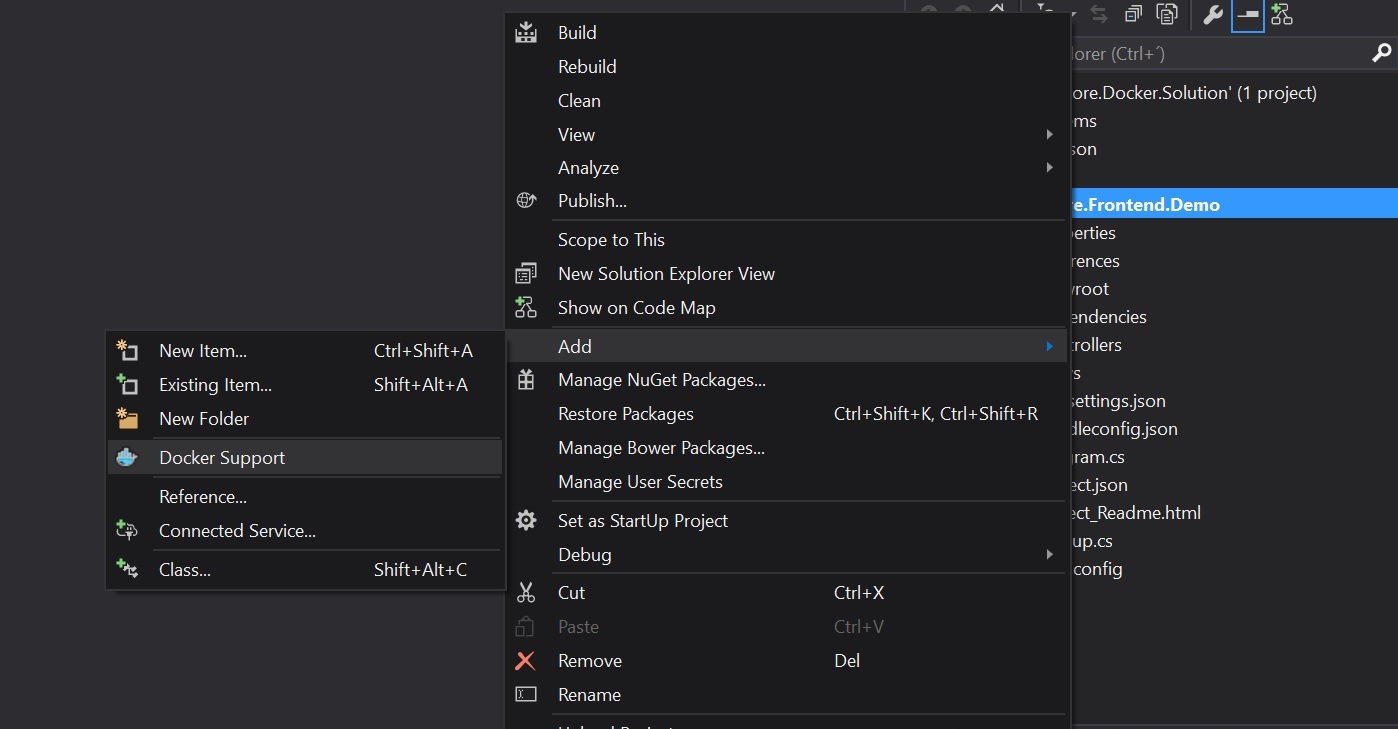
Task: Select Manage User Secrets
Action: coord(640,482)
